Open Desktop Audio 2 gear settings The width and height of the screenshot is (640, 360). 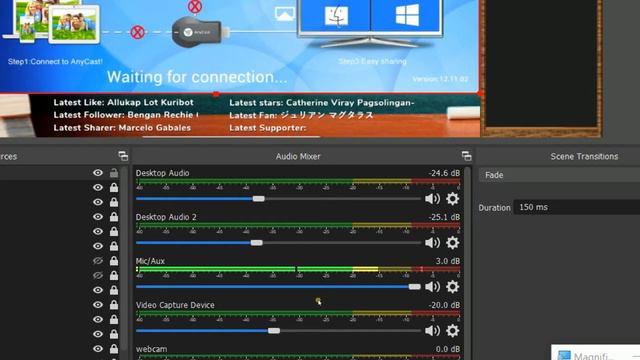452,243
